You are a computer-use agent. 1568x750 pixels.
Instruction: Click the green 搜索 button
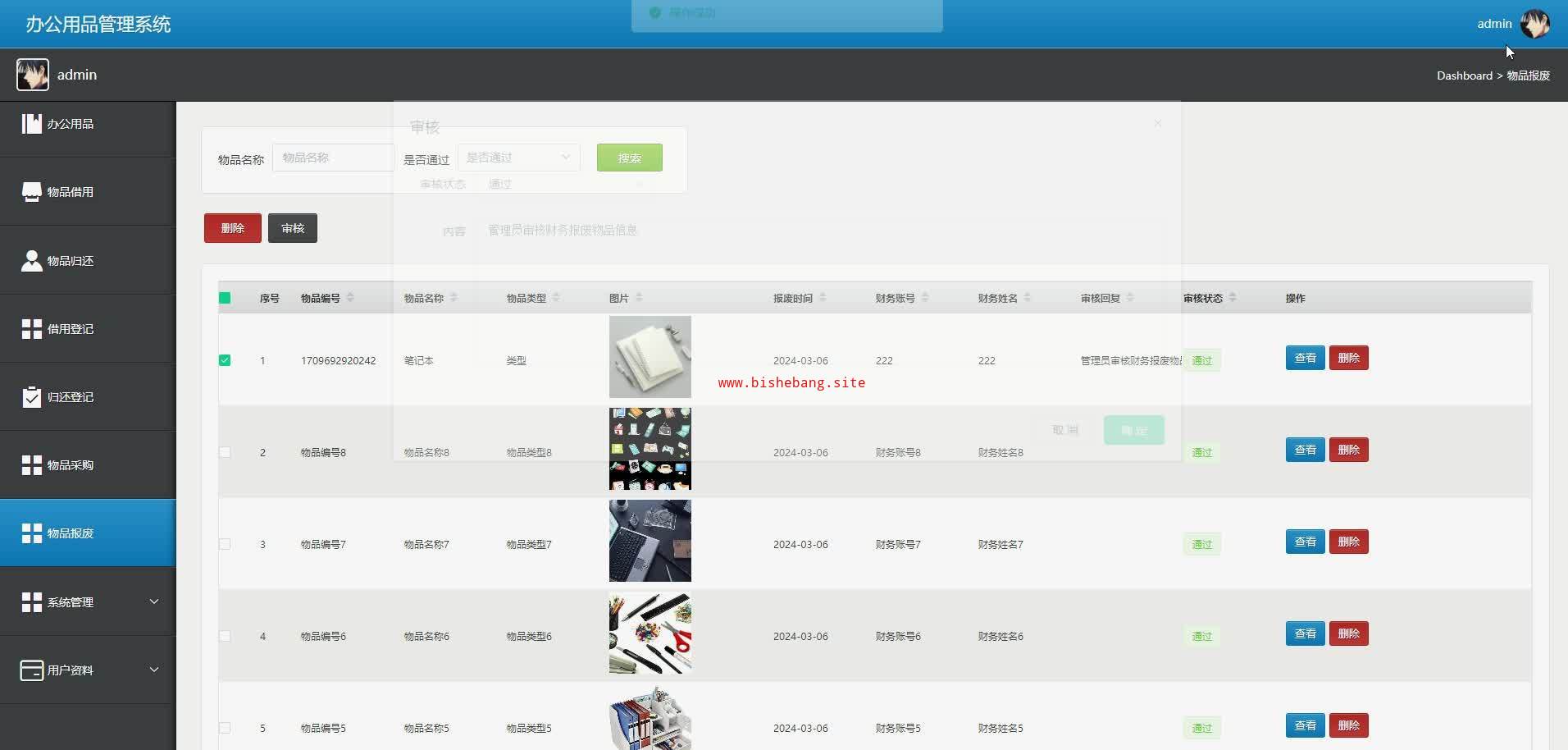tap(629, 158)
